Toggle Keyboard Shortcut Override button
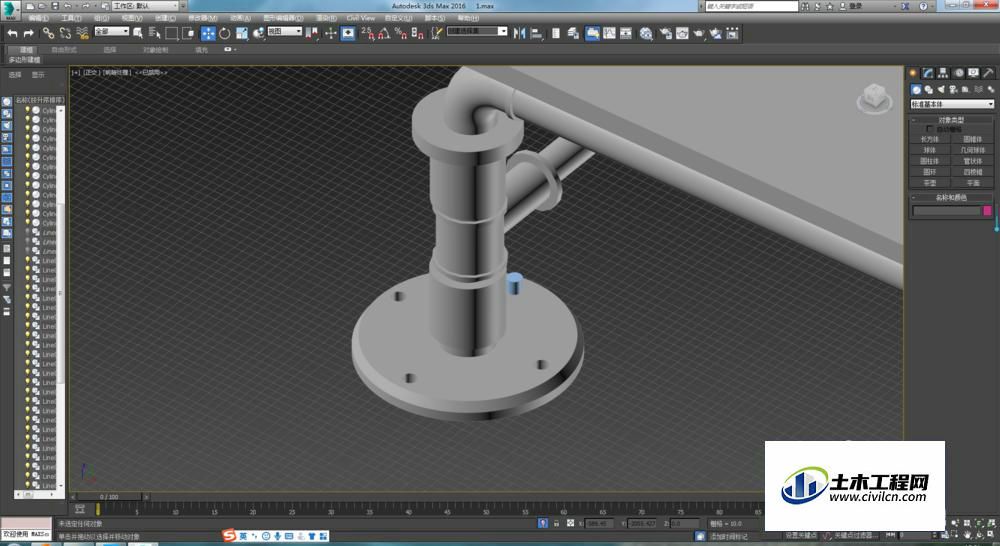 point(348,33)
